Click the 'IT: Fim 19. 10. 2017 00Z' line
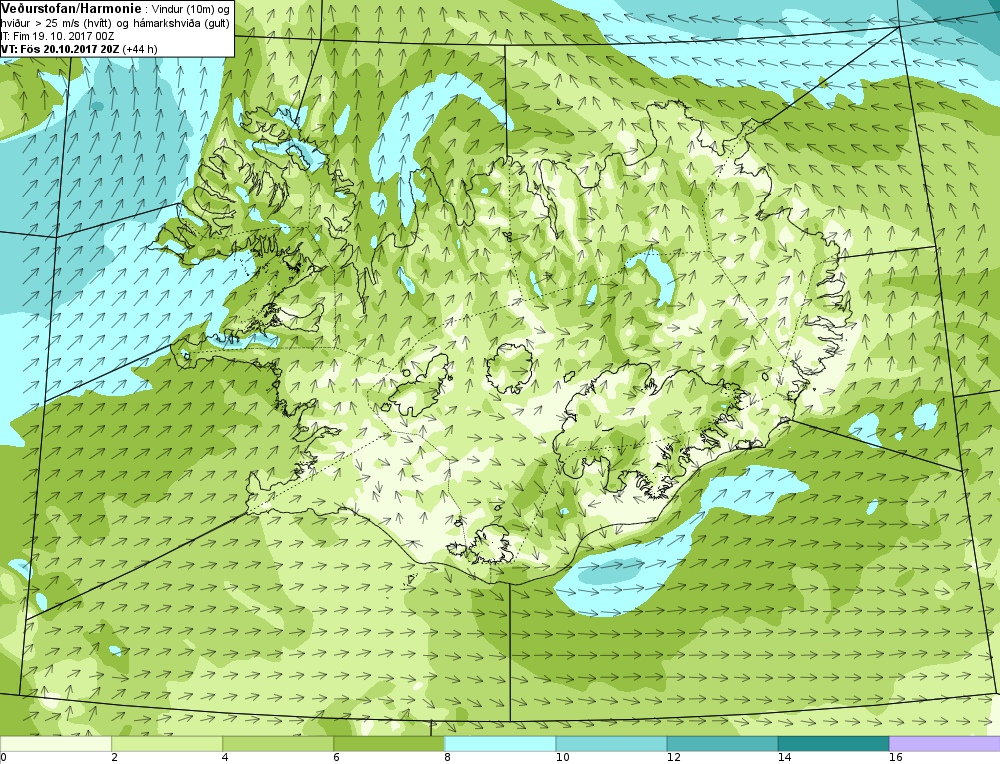This screenshot has width=1000, height=764. [57, 36]
